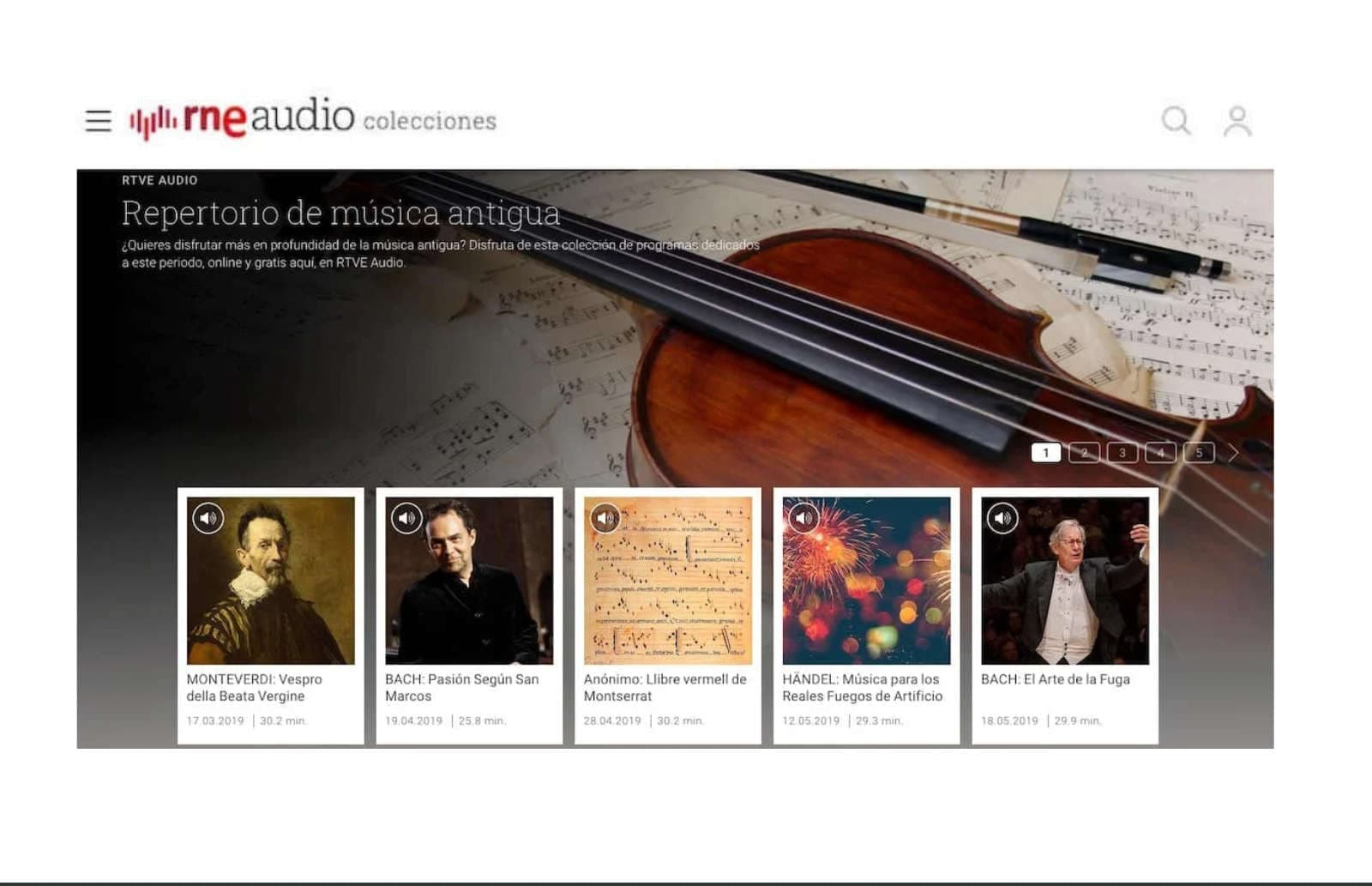The width and height of the screenshot is (1372, 886).
Task: Play audio on Bach Pasión Según San Marcos
Action: pos(406,518)
